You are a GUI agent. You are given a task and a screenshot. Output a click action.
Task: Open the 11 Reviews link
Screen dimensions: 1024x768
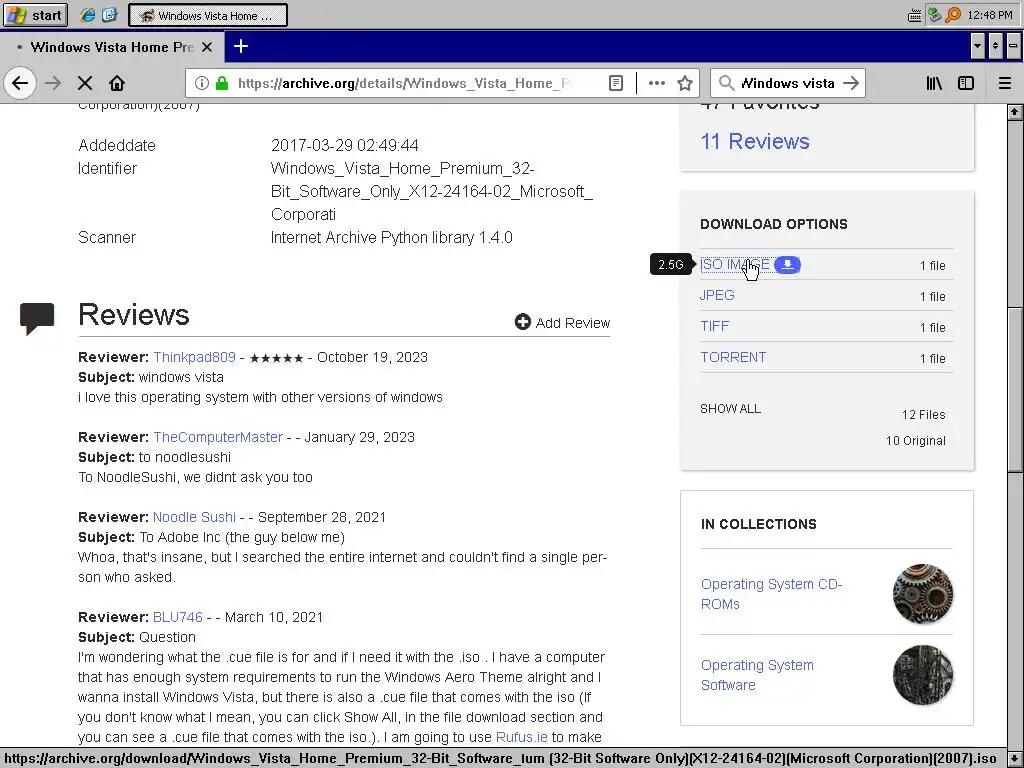pyautogui.click(x=754, y=142)
